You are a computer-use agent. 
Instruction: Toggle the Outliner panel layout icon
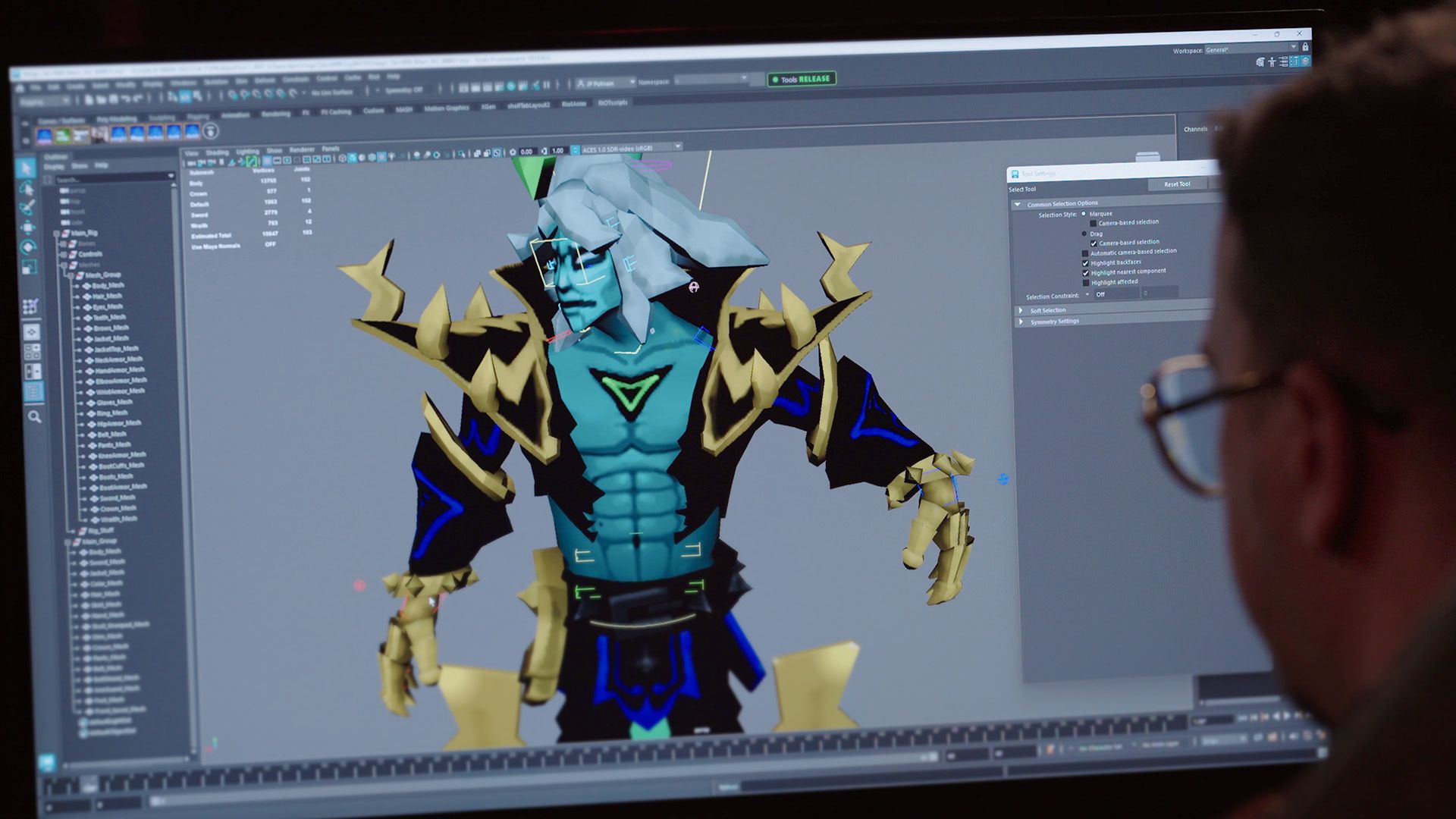(33, 391)
